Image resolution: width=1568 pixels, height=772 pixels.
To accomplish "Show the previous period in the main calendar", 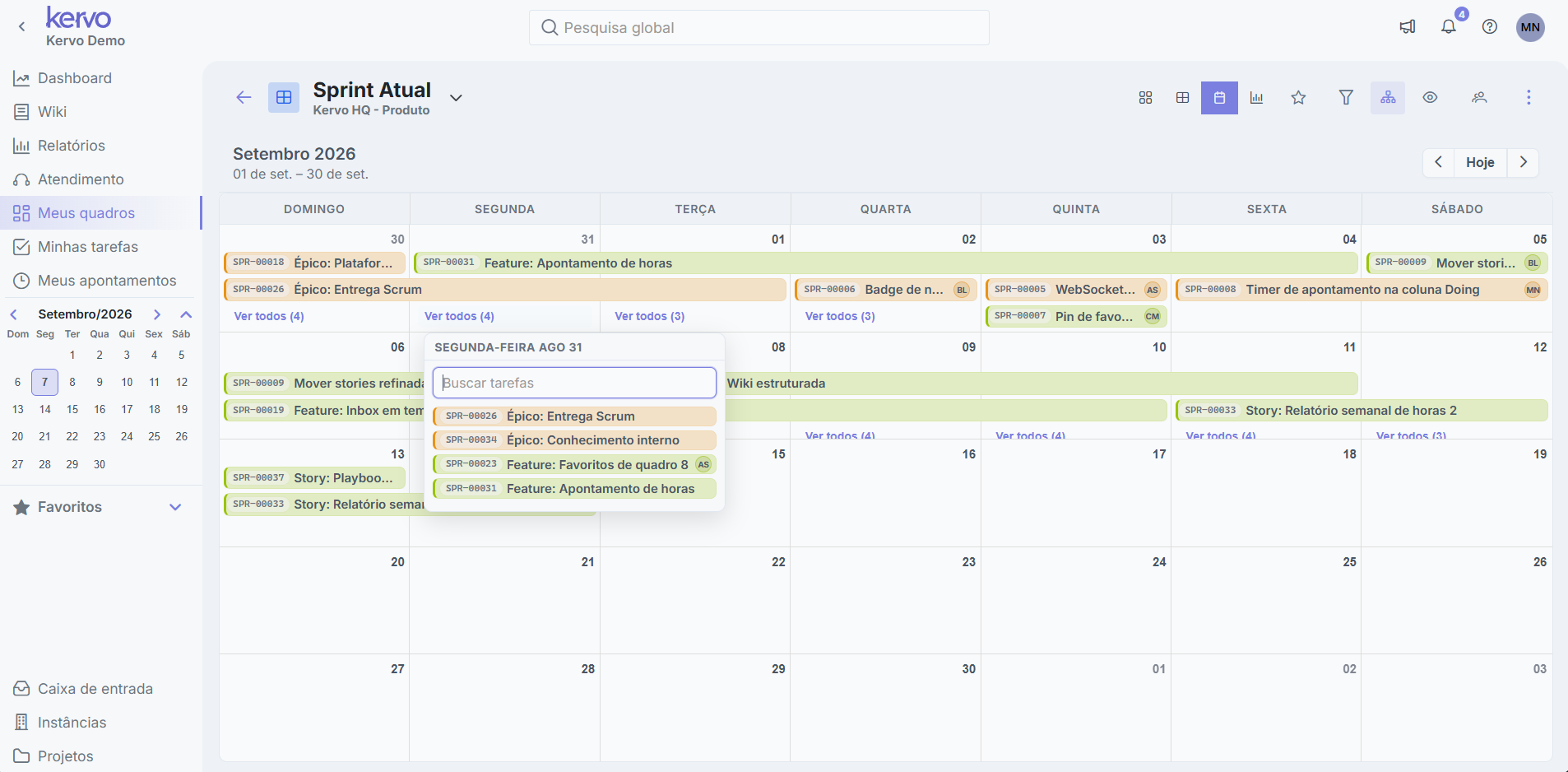I will tap(1439, 162).
